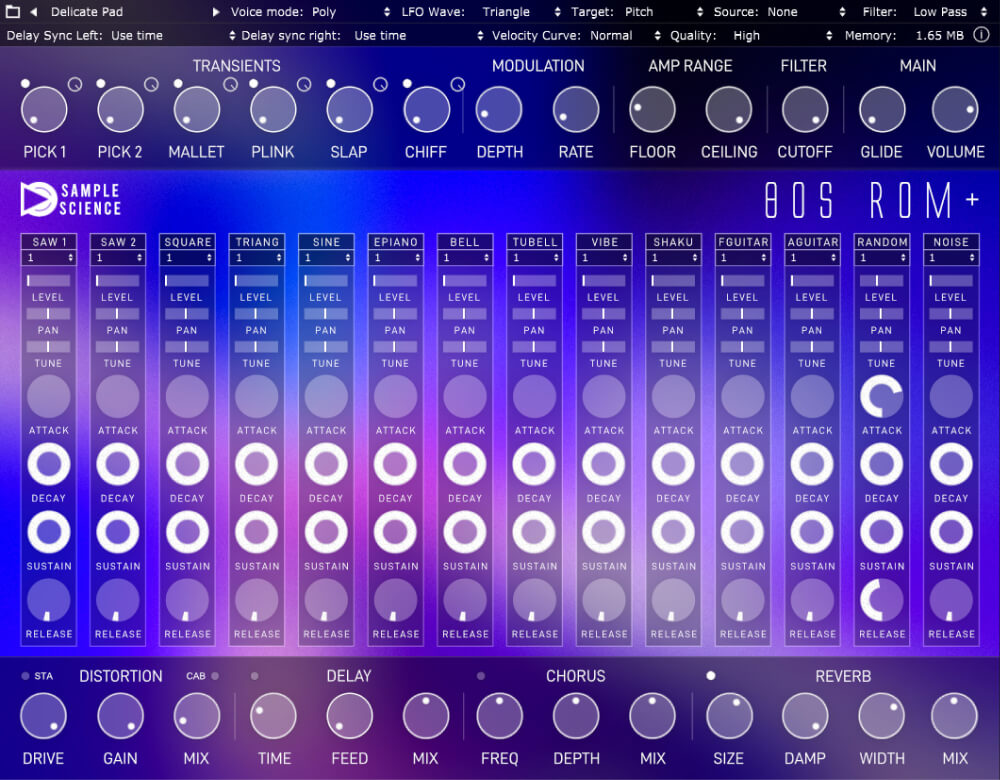Click the distortion DRIVE knob
This screenshot has height=780, width=1000.
click(43, 716)
